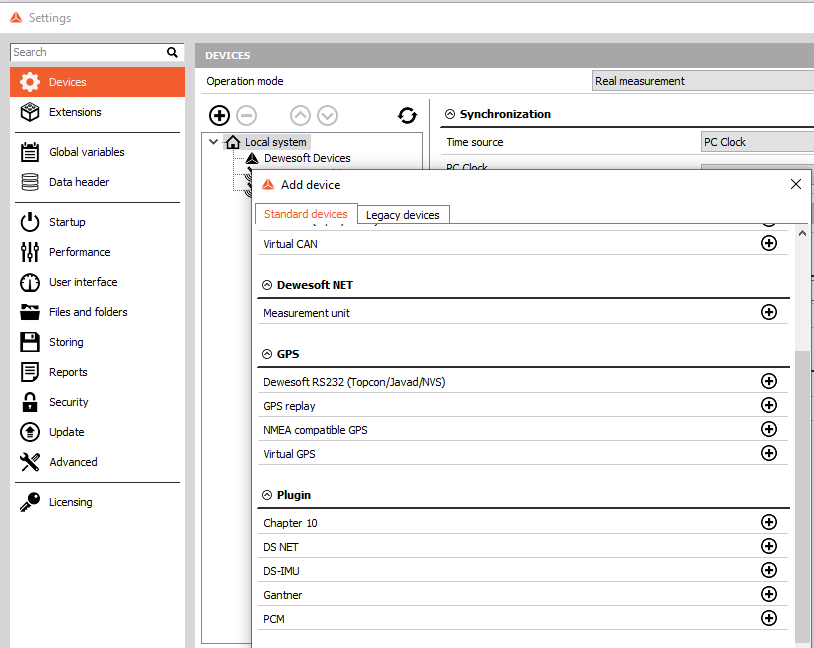Open the Data header section
This screenshot has width=814, height=648.
click(x=97, y=182)
